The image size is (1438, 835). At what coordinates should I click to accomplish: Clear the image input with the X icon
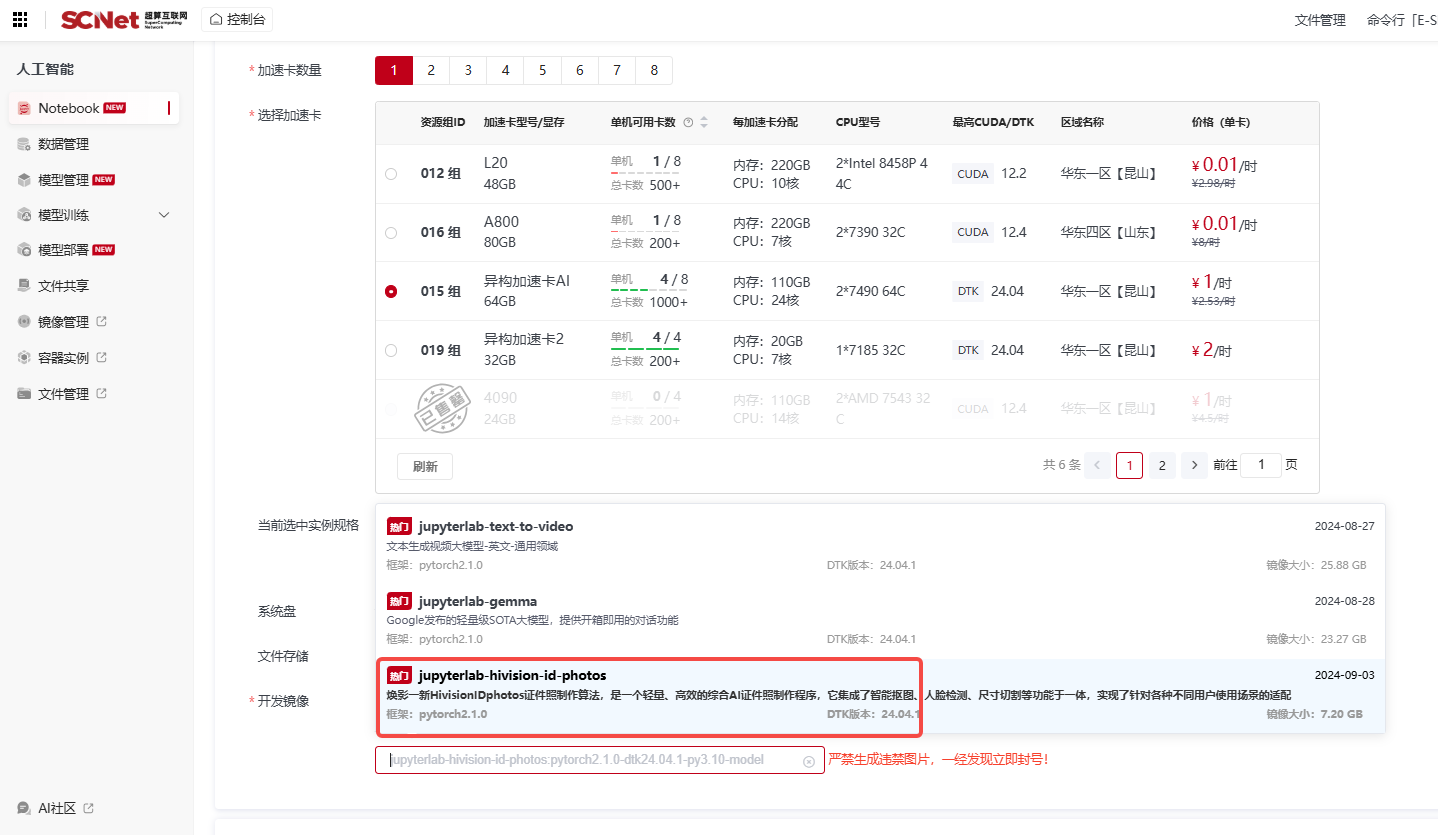(809, 761)
